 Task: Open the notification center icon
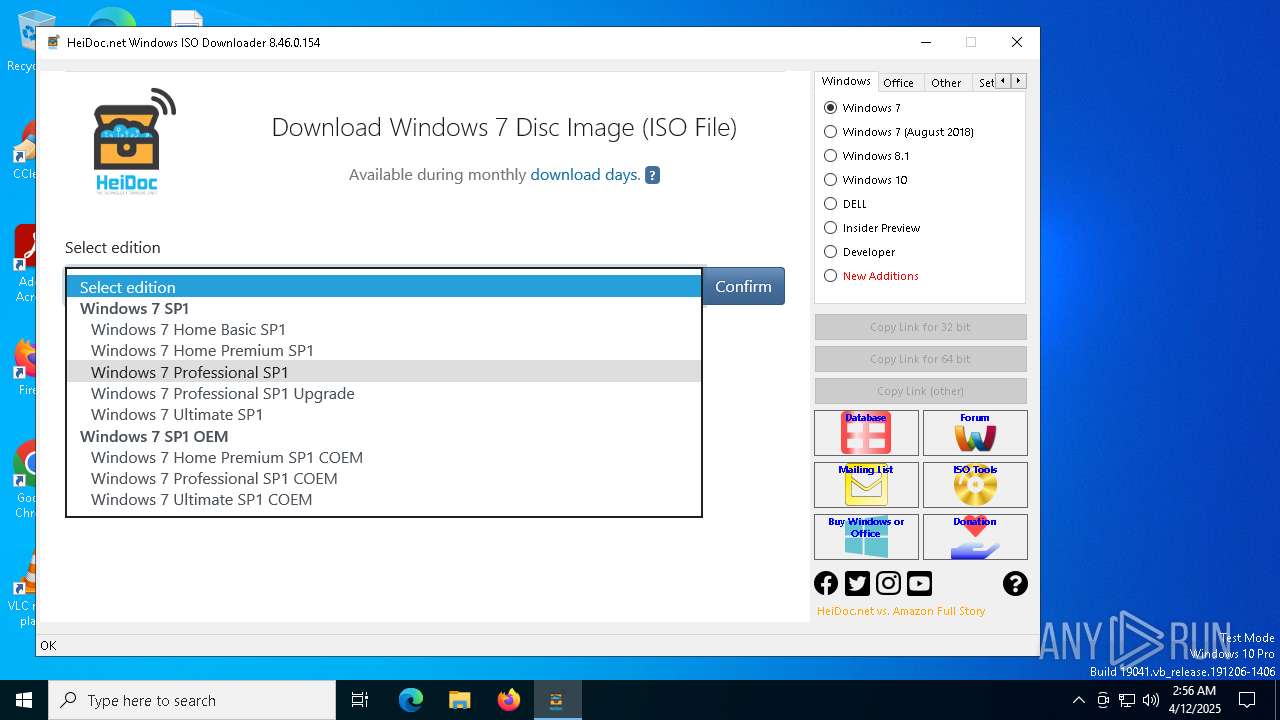tap(1247, 700)
